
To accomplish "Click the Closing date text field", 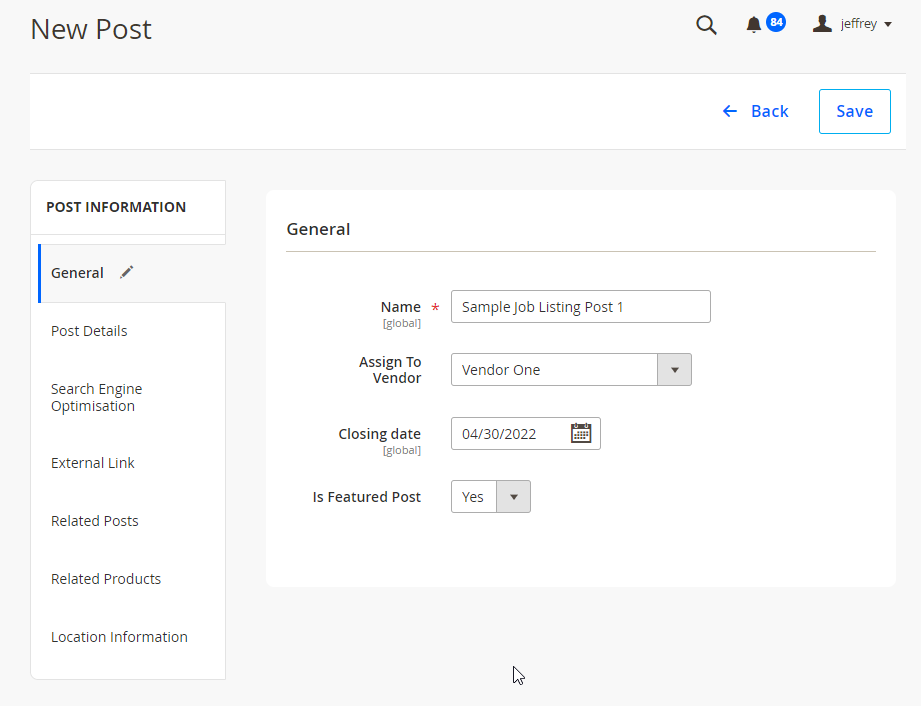I will 526,433.
